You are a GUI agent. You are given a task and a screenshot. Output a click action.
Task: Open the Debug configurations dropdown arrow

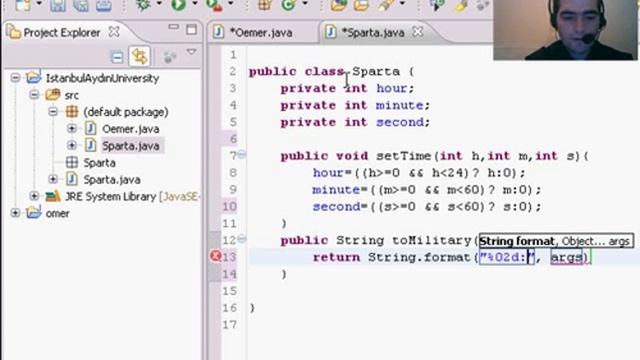pos(159,4)
